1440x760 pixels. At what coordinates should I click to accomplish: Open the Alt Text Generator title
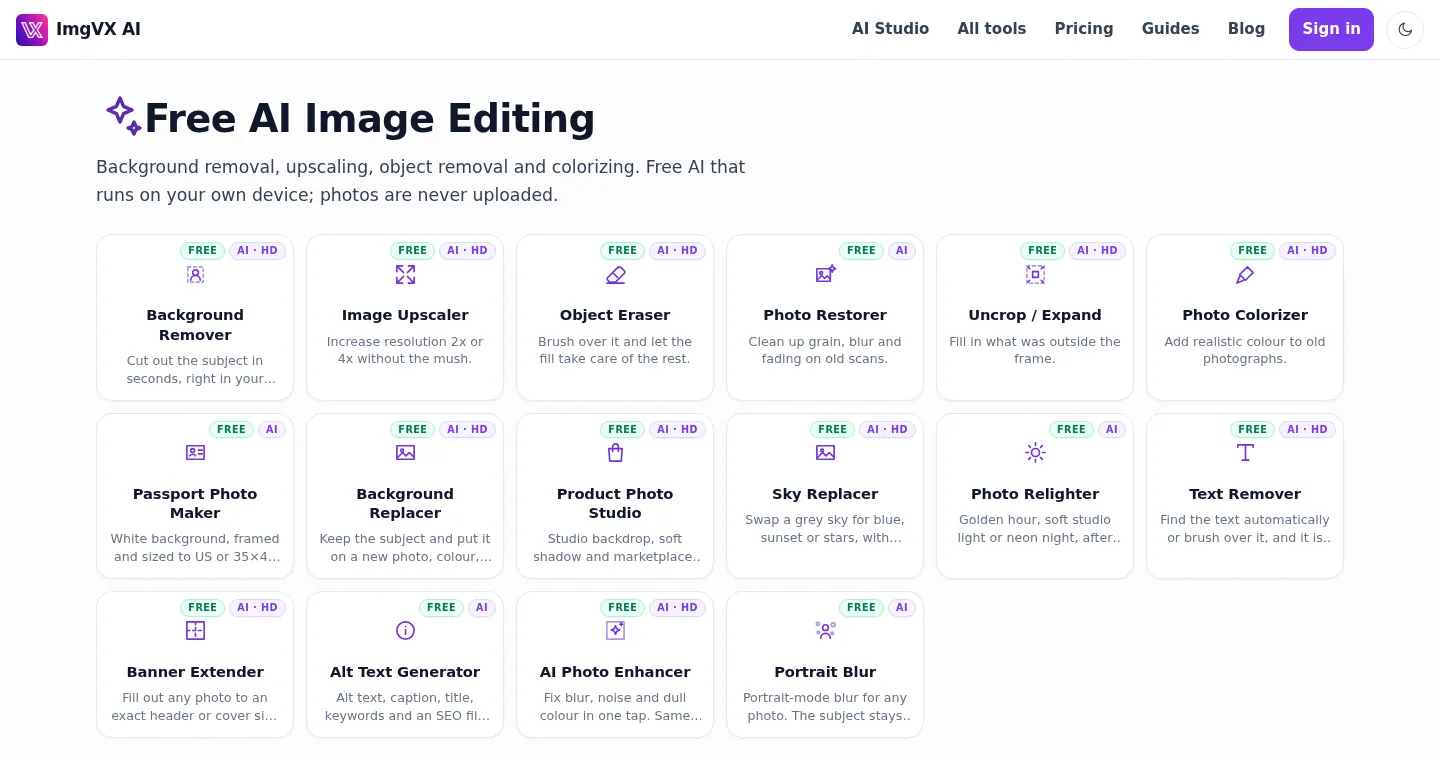coord(405,672)
